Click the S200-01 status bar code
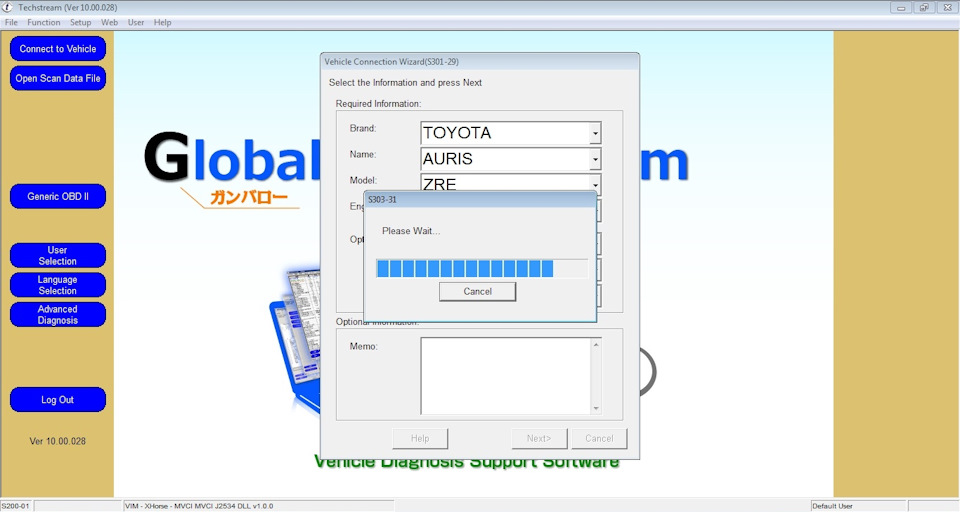Image resolution: width=960 pixels, height=512 pixels. (x=15, y=506)
